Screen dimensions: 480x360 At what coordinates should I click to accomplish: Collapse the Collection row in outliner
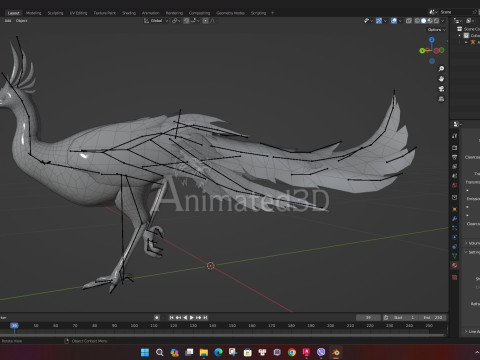(x=459, y=36)
